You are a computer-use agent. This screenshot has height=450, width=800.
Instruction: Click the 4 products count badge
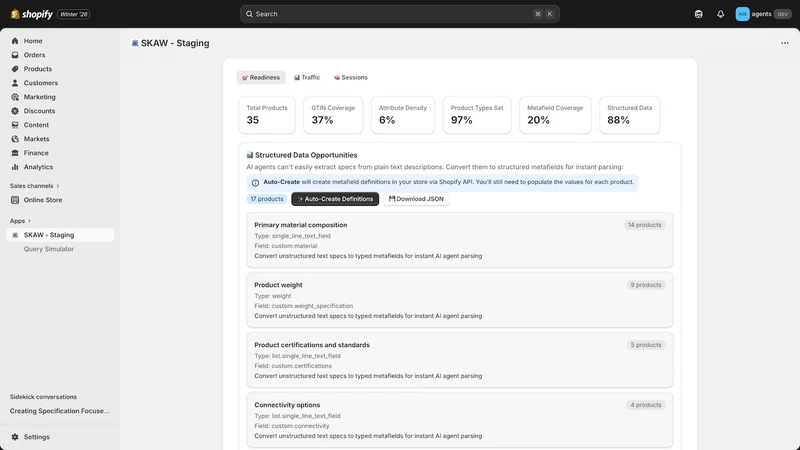tap(645, 405)
